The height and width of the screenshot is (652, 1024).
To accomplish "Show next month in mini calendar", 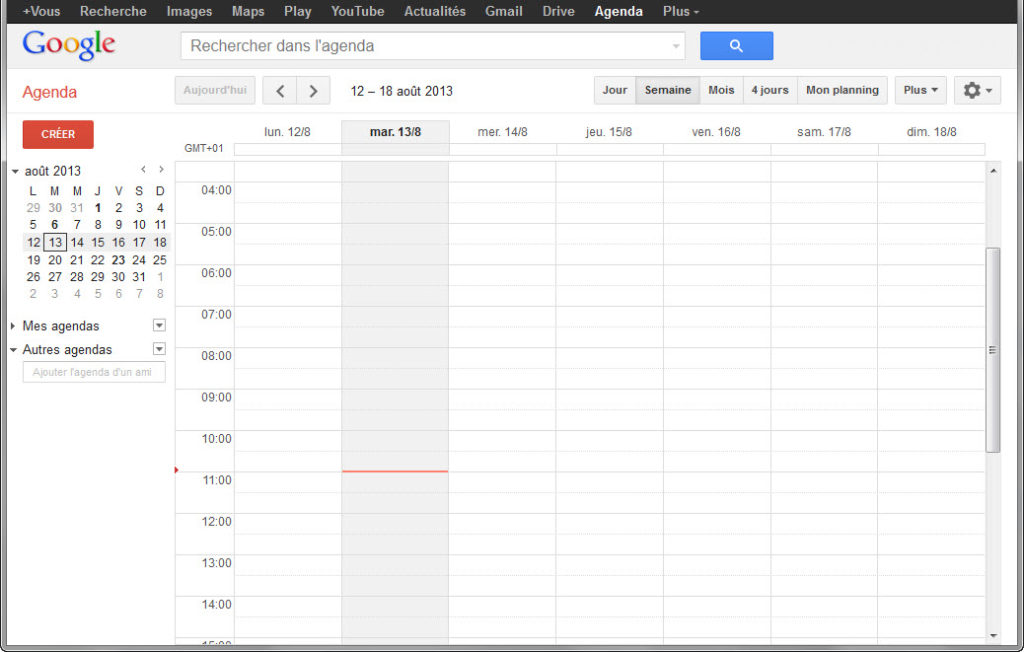I will [161, 170].
